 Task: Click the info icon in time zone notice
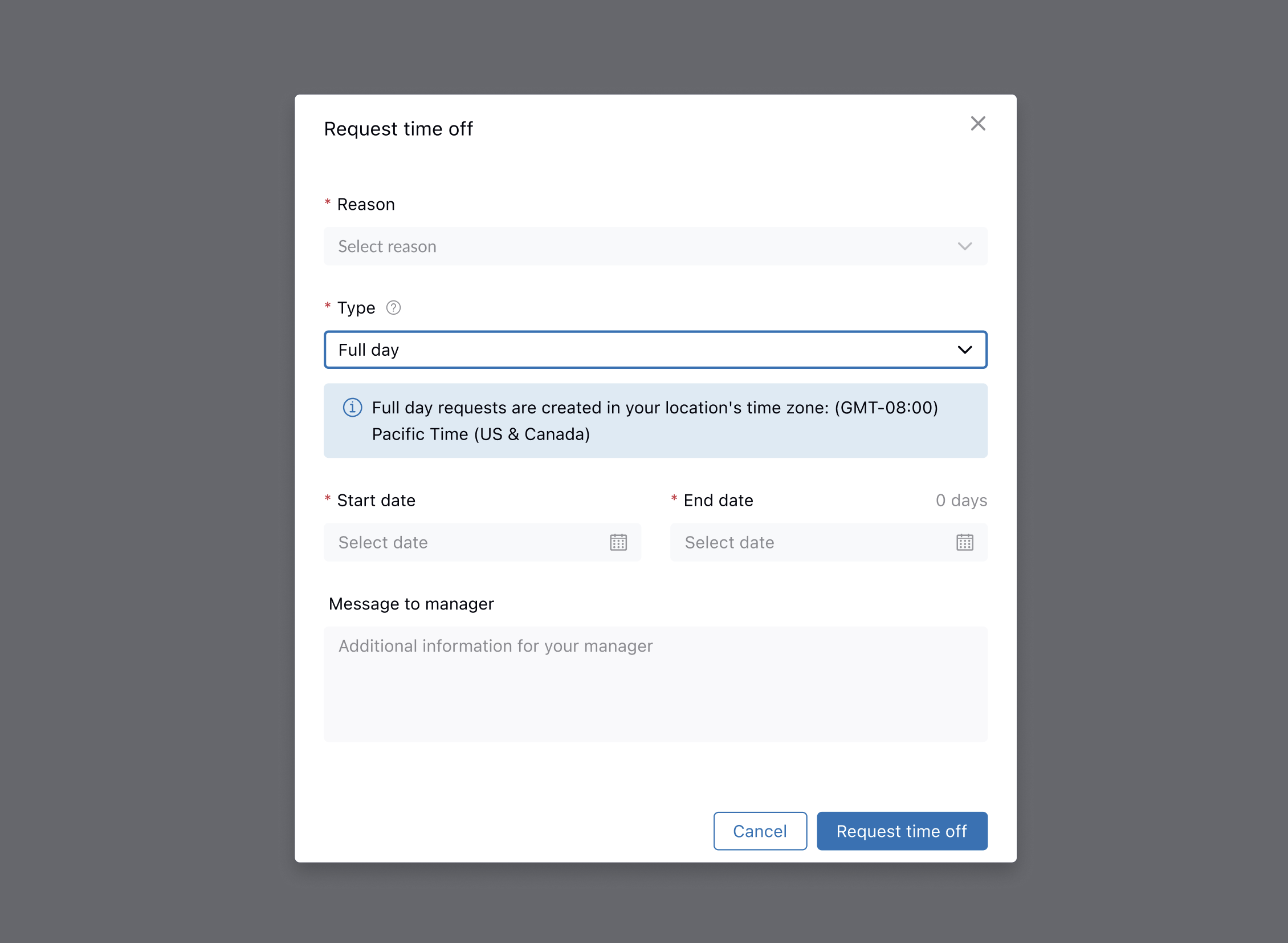pyautogui.click(x=352, y=408)
